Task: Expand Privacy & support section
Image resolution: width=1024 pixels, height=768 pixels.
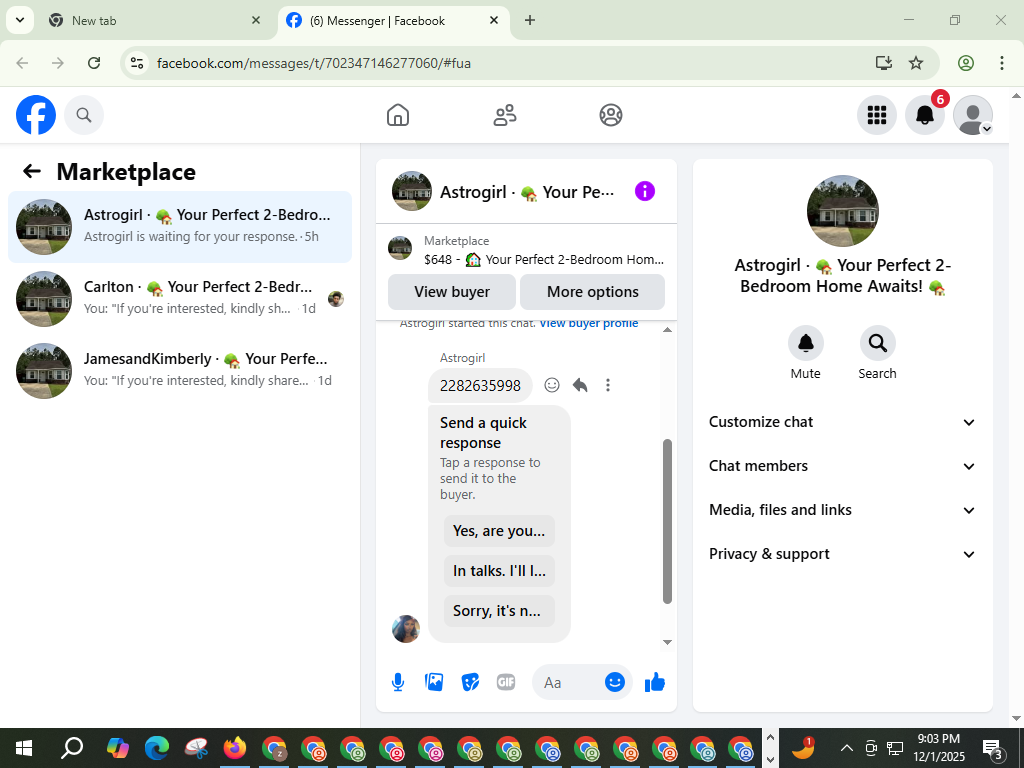Action: [842, 554]
